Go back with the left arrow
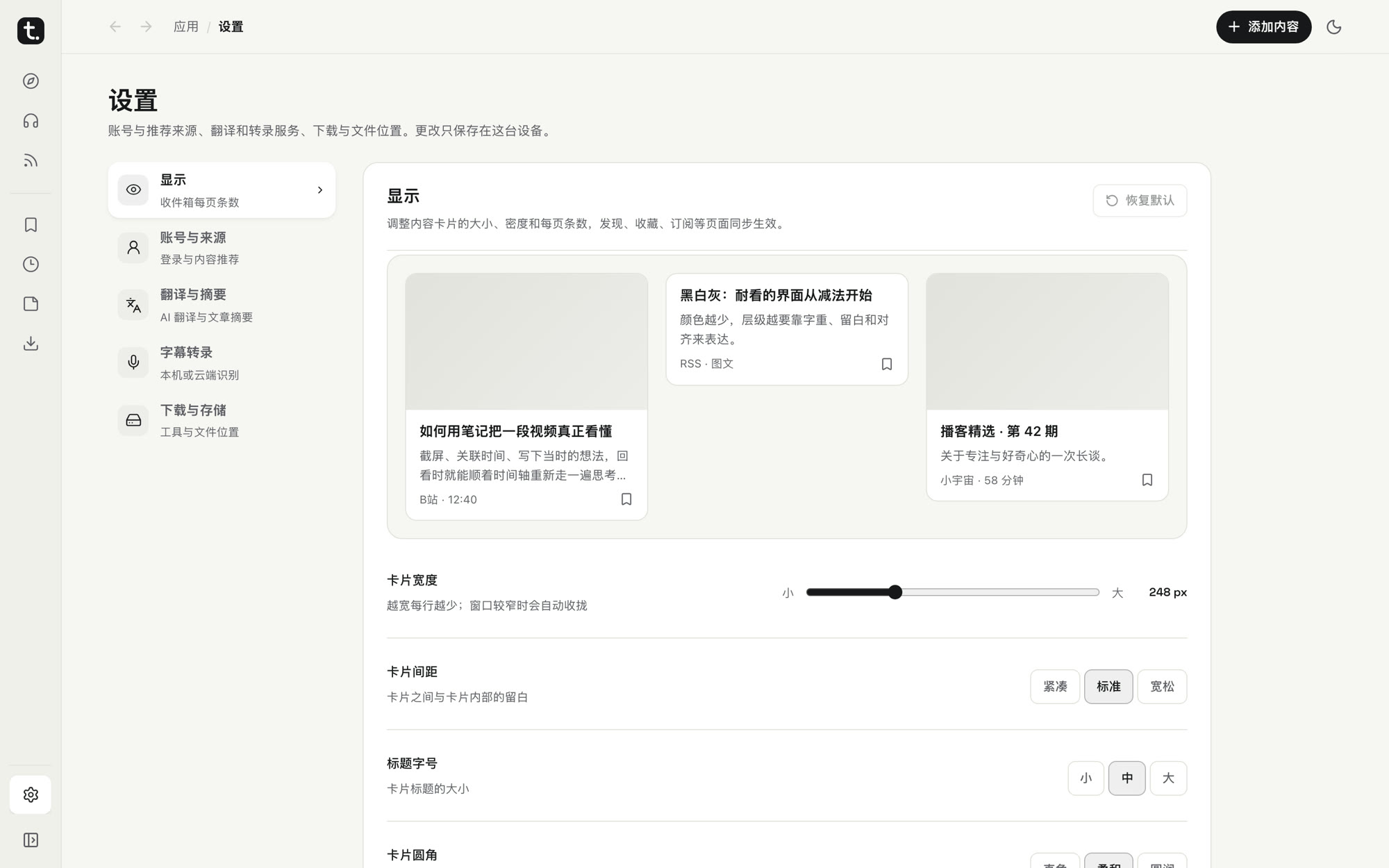Viewport: 1389px width, 868px height. point(115,26)
